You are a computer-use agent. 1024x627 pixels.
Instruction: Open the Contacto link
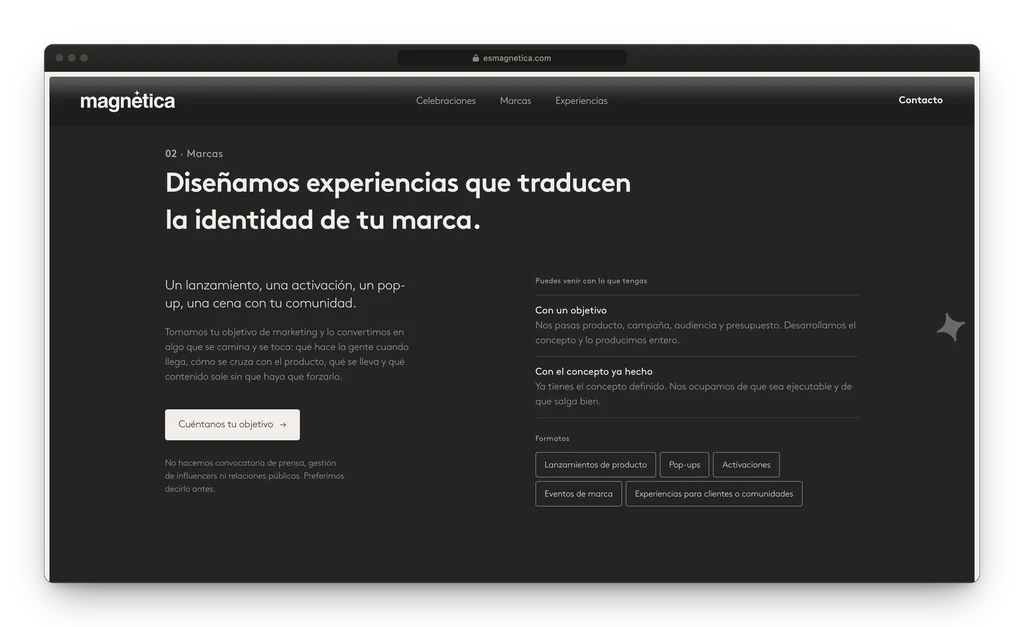pyautogui.click(x=920, y=100)
